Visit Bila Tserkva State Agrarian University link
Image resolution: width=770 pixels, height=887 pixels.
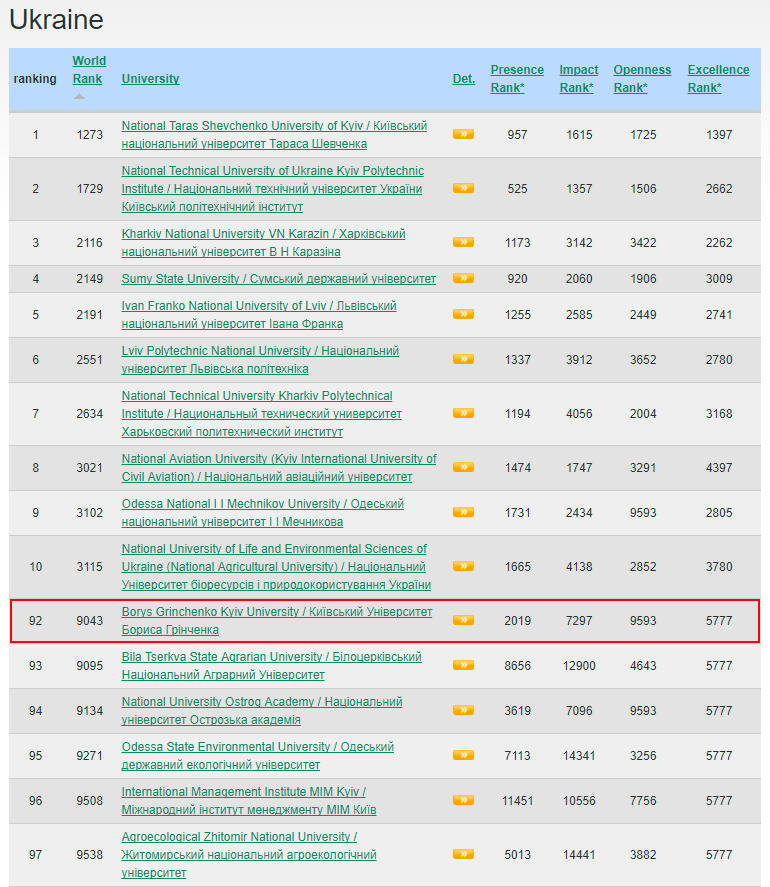pos(272,666)
